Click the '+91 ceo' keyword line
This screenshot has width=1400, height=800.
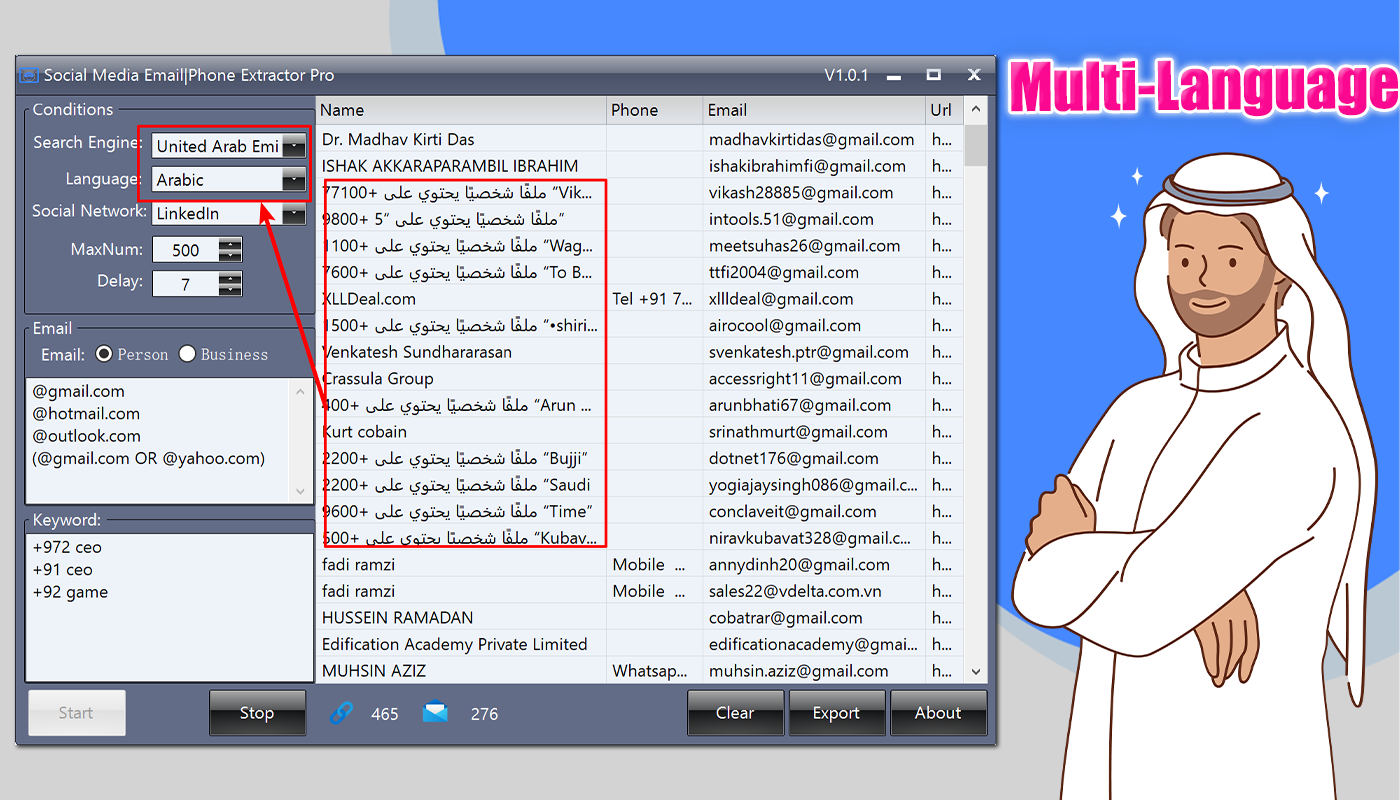pyautogui.click(x=63, y=569)
